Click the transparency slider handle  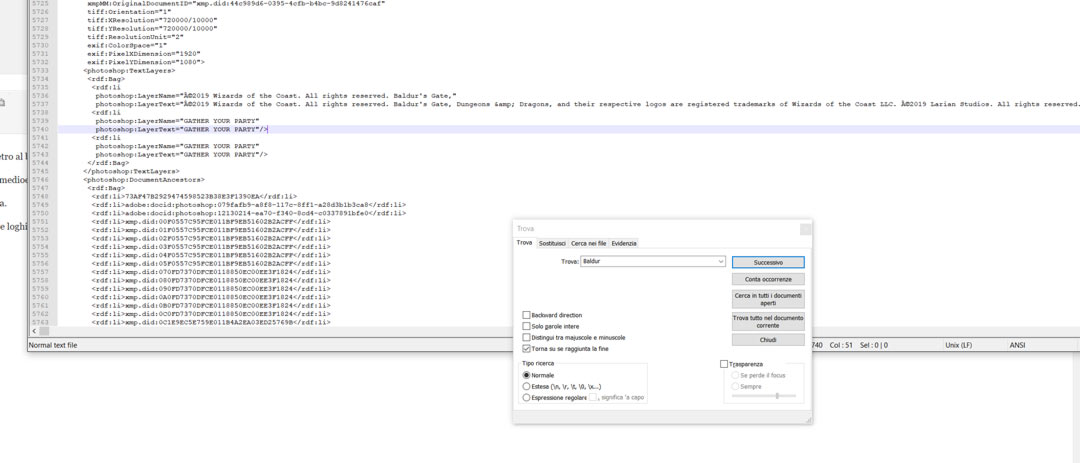click(x=777, y=396)
